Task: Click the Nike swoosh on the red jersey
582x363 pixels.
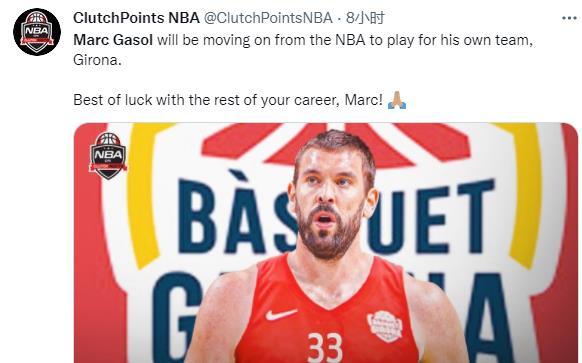Action: pyautogui.click(x=280, y=315)
